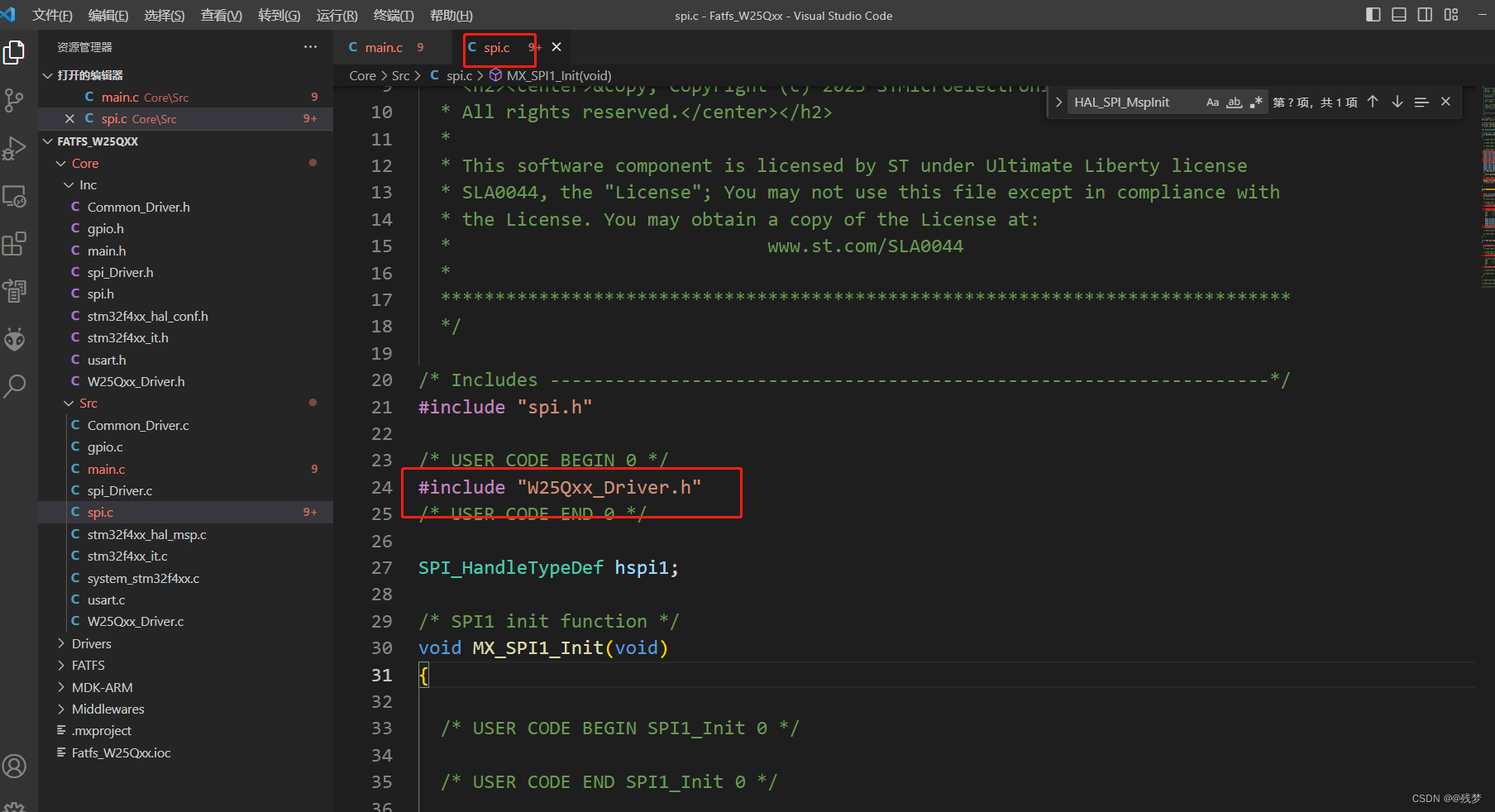Viewport: 1495px width, 812px height.
Task: Open the 帮助(H) menu
Action: (x=451, y=16)
